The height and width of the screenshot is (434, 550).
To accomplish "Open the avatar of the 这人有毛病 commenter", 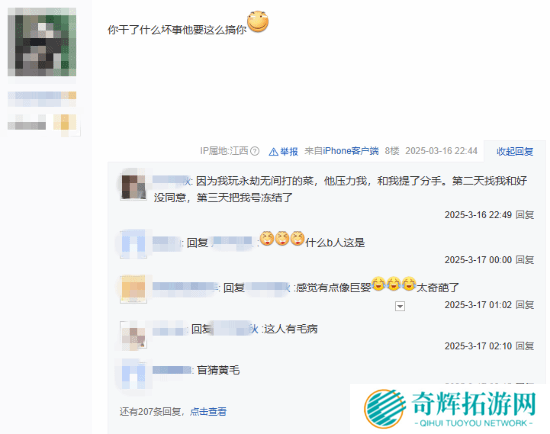I will tap(133, 336).
